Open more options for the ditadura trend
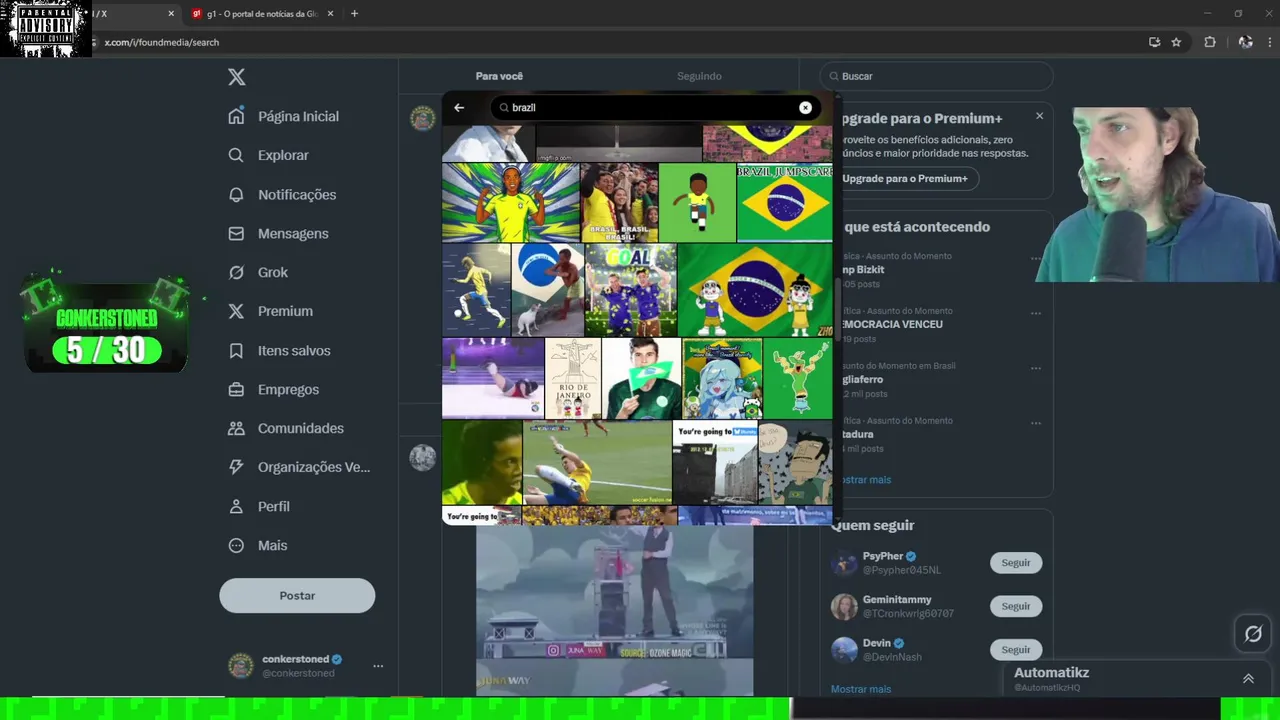The image size is (1280, 720). click(x=1036, y=423)
